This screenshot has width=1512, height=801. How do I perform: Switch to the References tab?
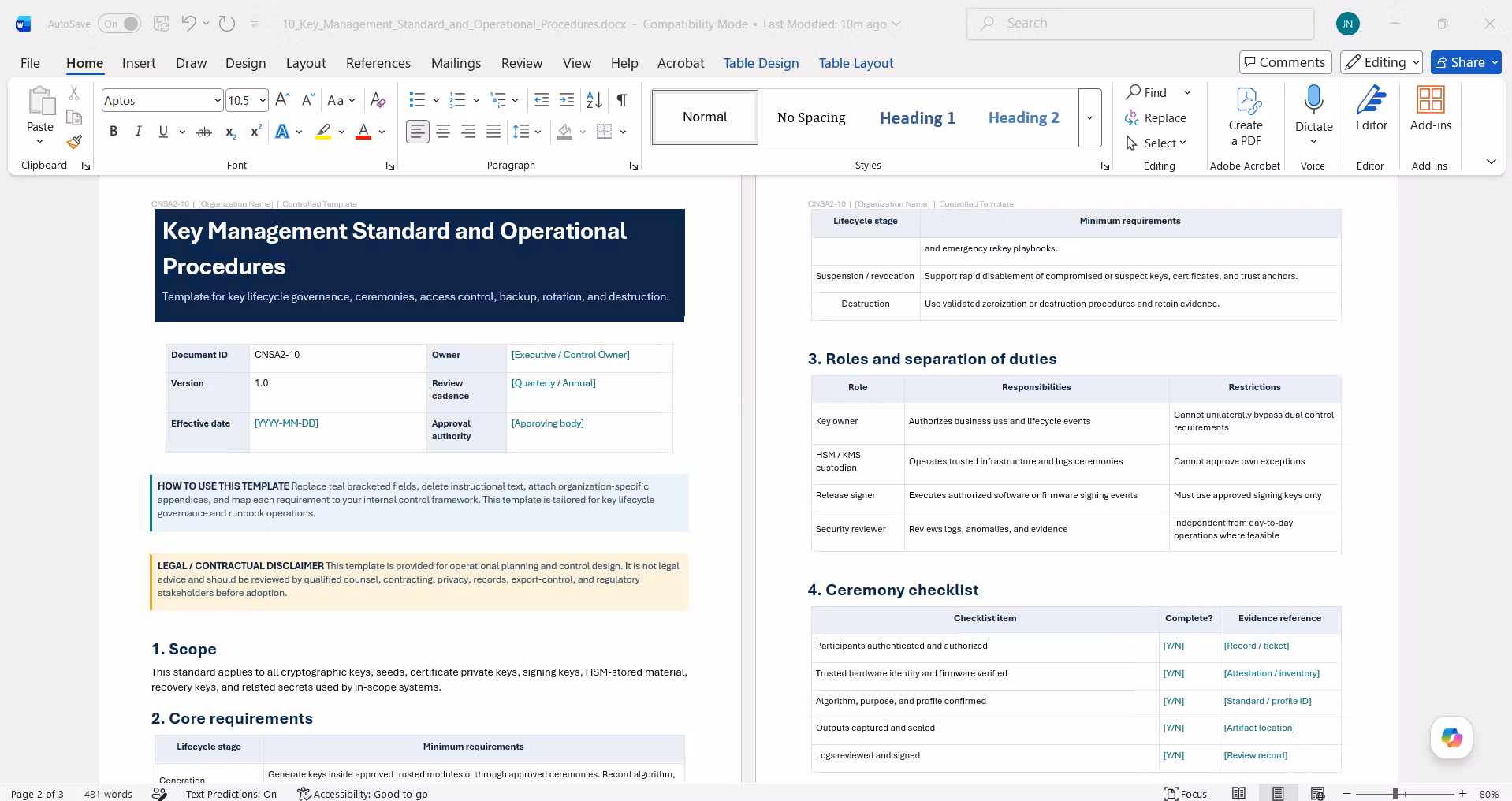pyautogui.click(x=378, y=63)
